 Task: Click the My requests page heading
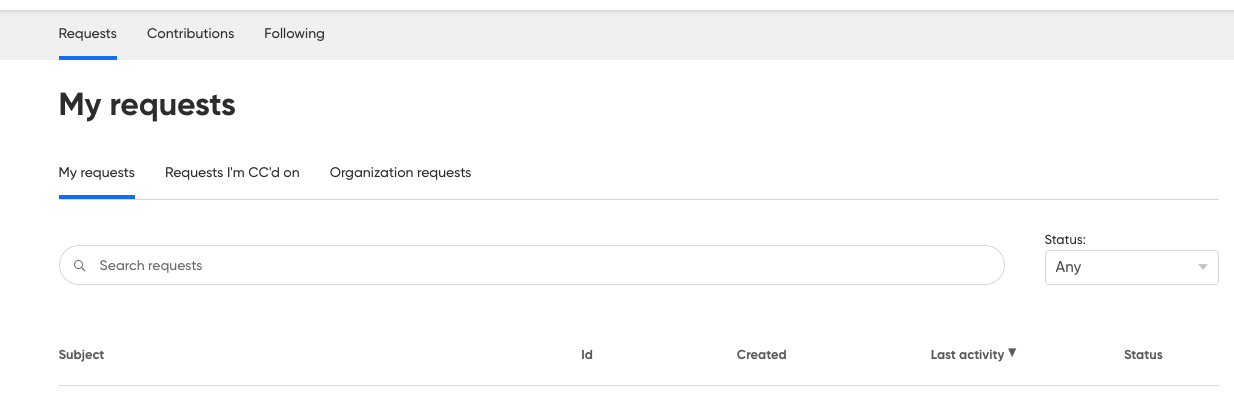click(147, 104)
